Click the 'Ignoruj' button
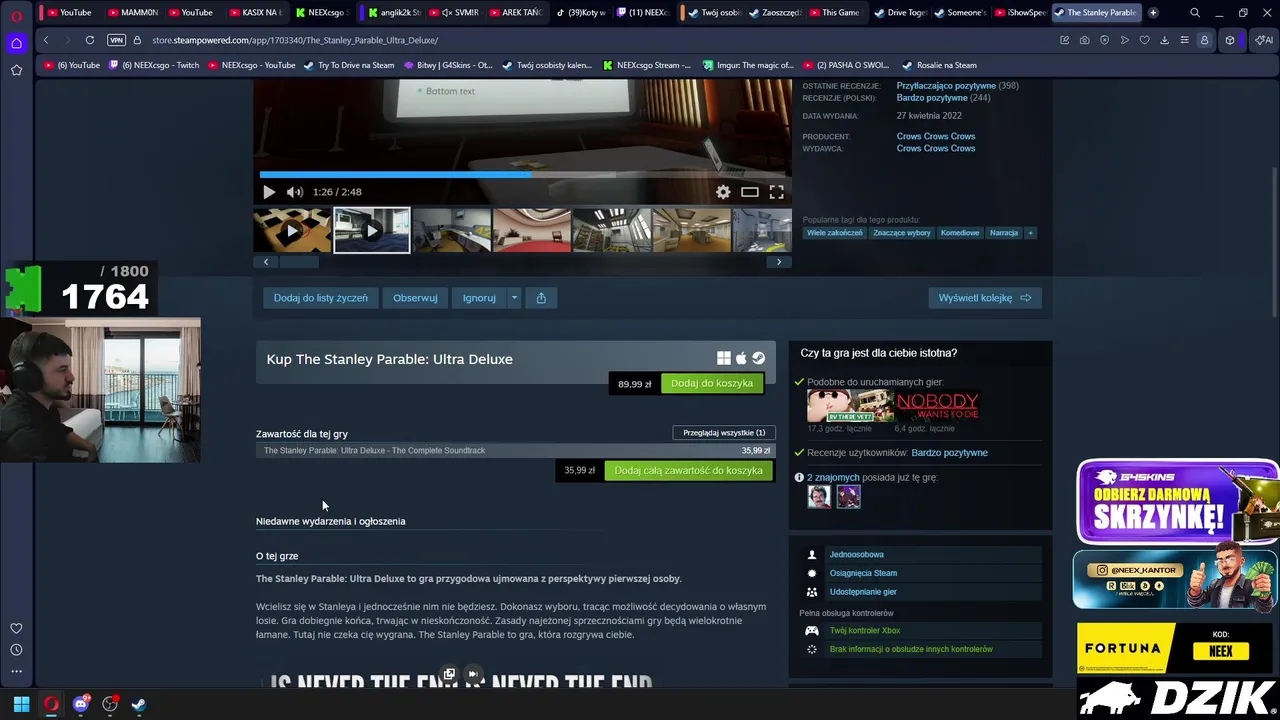This screenshot has height=720, width=1280. pyautogui.click(x=479, y=298)
